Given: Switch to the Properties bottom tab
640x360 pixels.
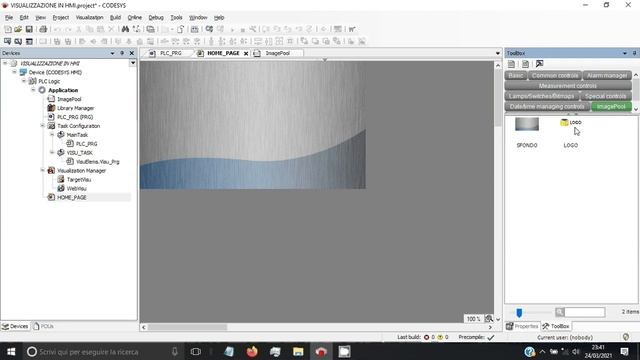Looking at the screenshot, I should [522, 326].
